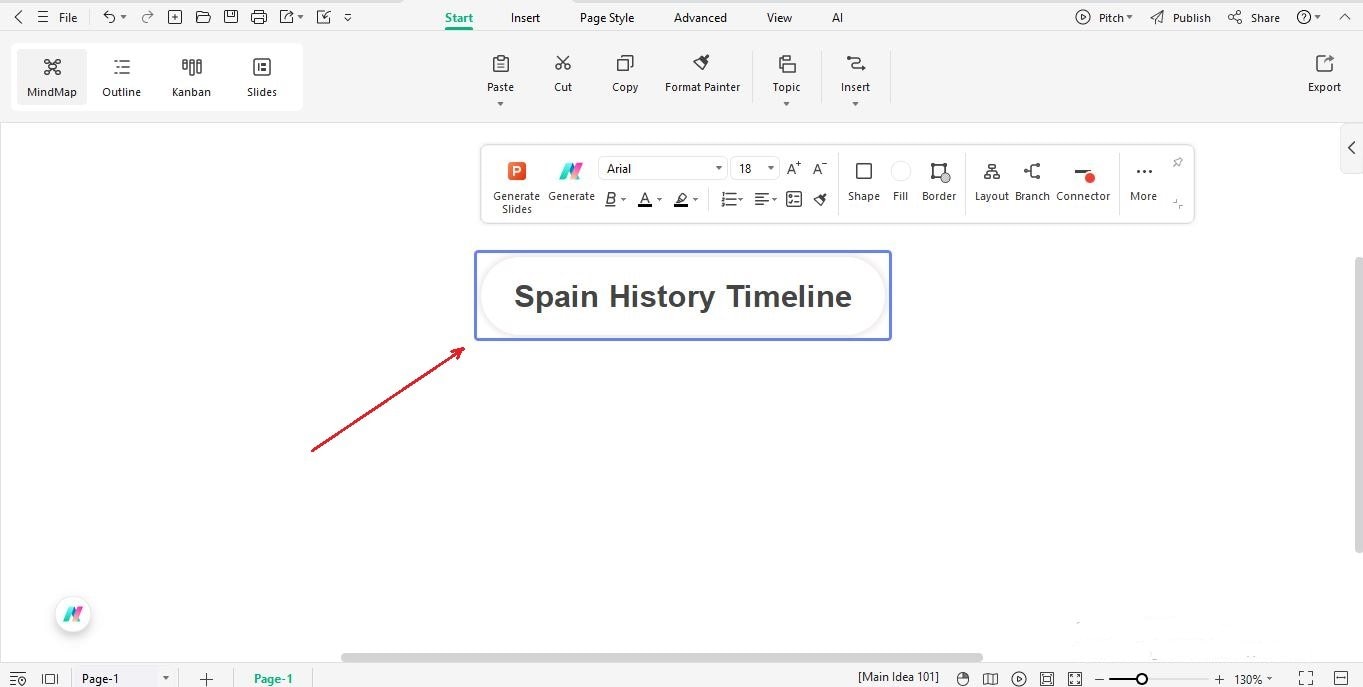Click the Branch icon

pos(1032,182)
